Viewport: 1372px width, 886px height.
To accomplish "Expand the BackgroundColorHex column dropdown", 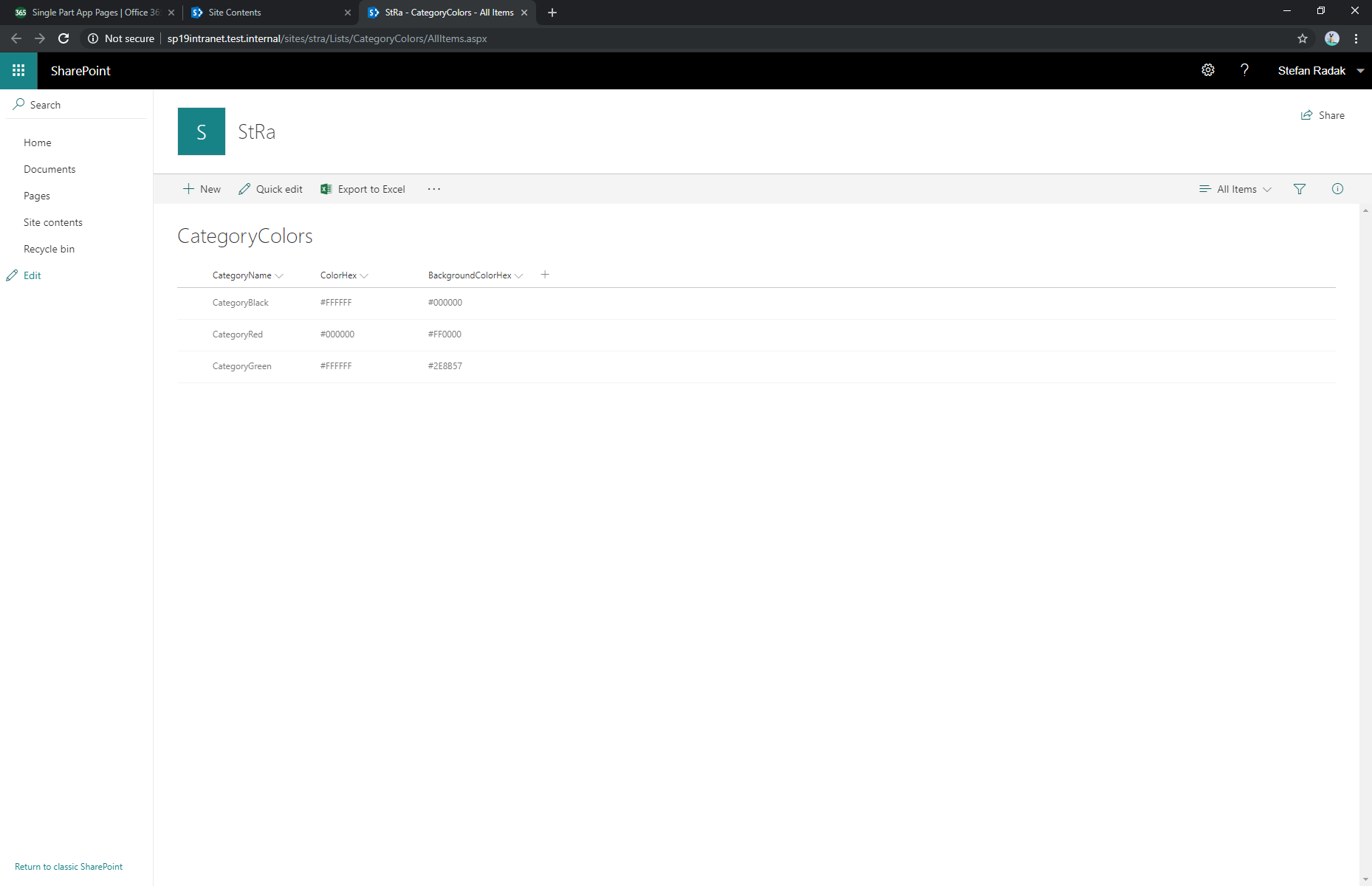I will [519, 275].
